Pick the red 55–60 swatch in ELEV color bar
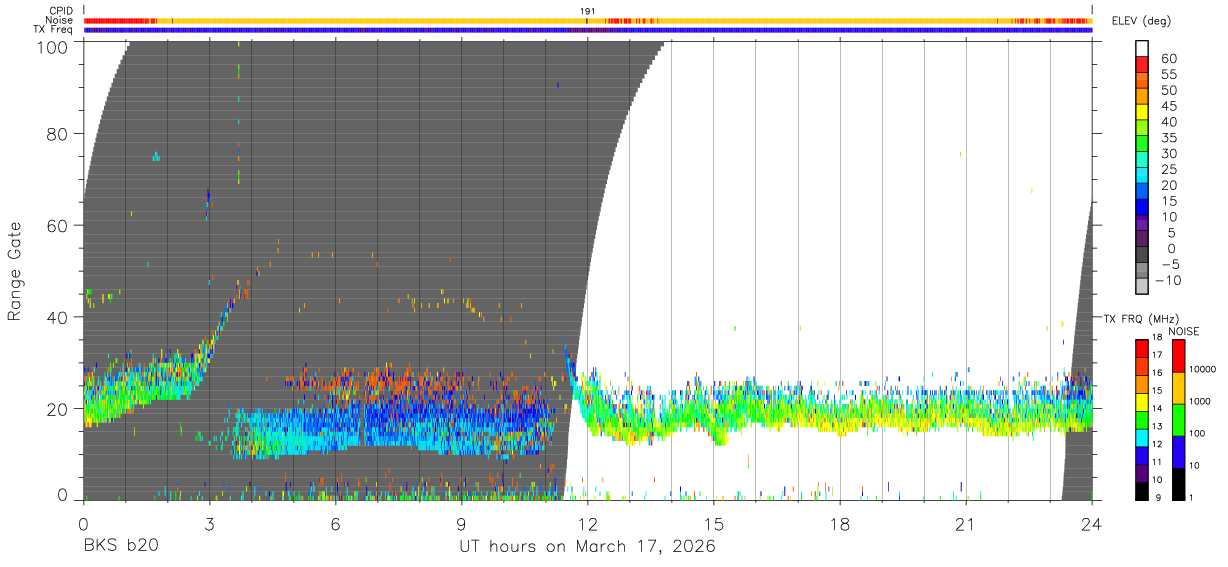Screen dimensions: 1228x567 click(1143, 66)
